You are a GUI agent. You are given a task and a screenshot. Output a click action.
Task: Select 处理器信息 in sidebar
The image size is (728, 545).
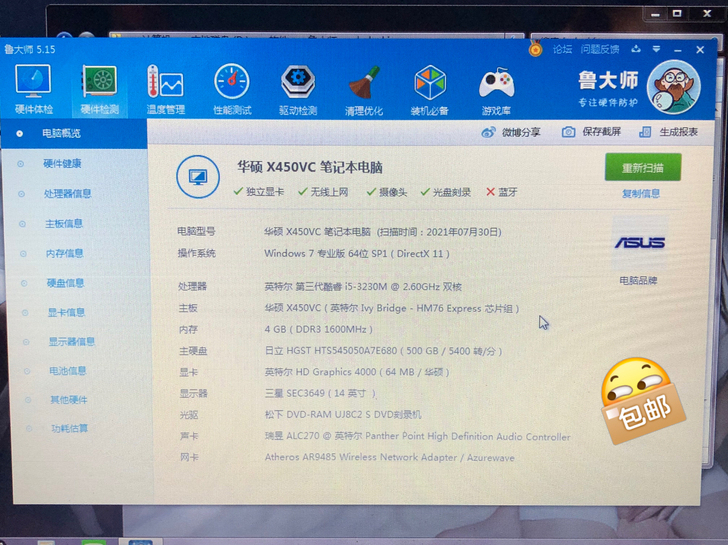click(67, 194)
